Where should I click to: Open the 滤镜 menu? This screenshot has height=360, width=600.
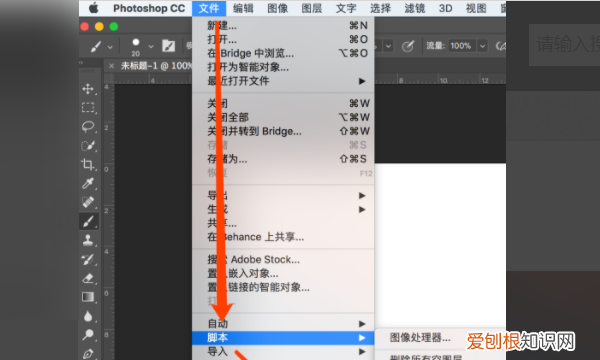pyautogui.click(x=415, y=8)
